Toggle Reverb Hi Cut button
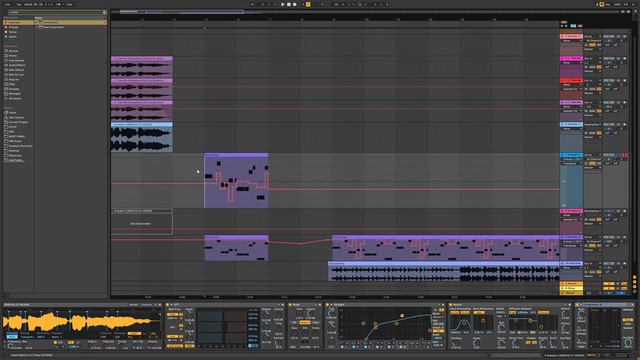Viewport: 640px width, 360px height. (465, 312)
